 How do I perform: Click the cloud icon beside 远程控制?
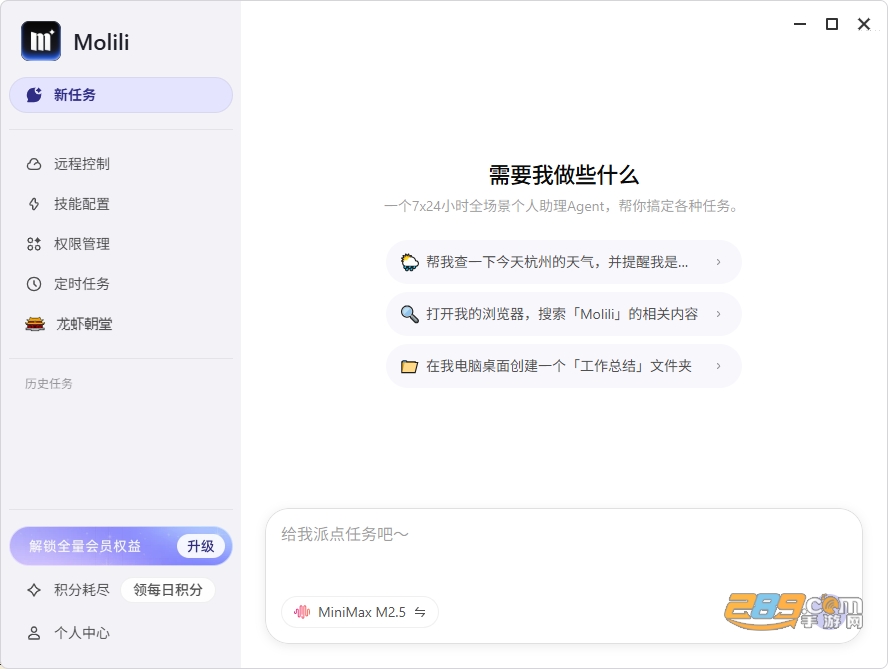(34, 164)
